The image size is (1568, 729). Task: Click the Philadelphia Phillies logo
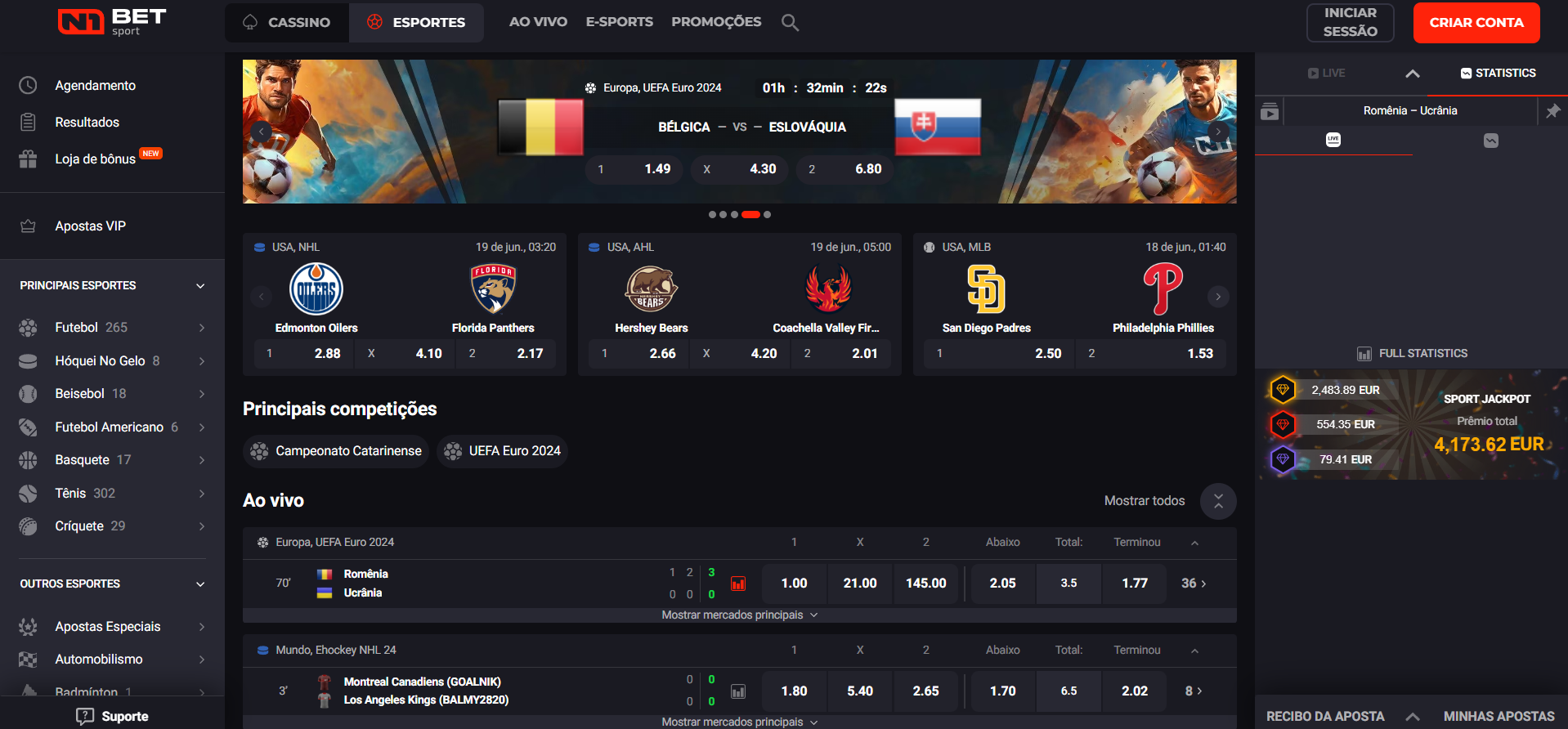tap(1163, 288)
